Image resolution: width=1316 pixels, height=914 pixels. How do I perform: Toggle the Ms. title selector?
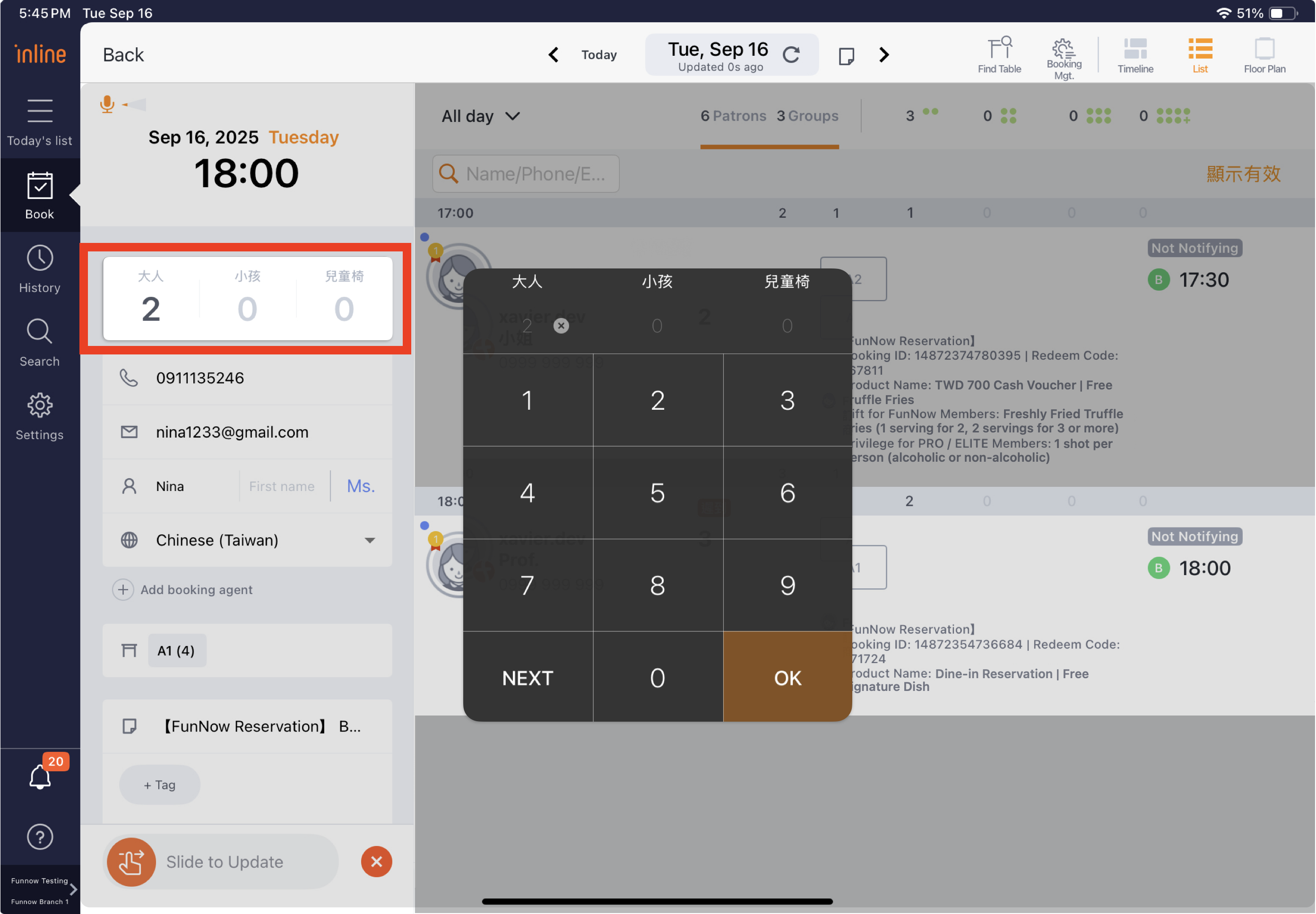coord(361,486)
